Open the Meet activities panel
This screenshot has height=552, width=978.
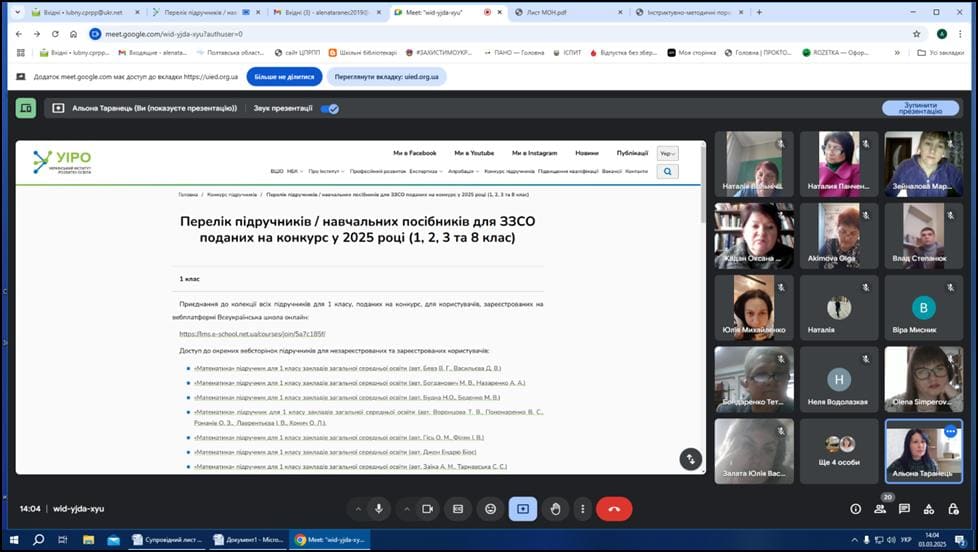tap(929, 509)
